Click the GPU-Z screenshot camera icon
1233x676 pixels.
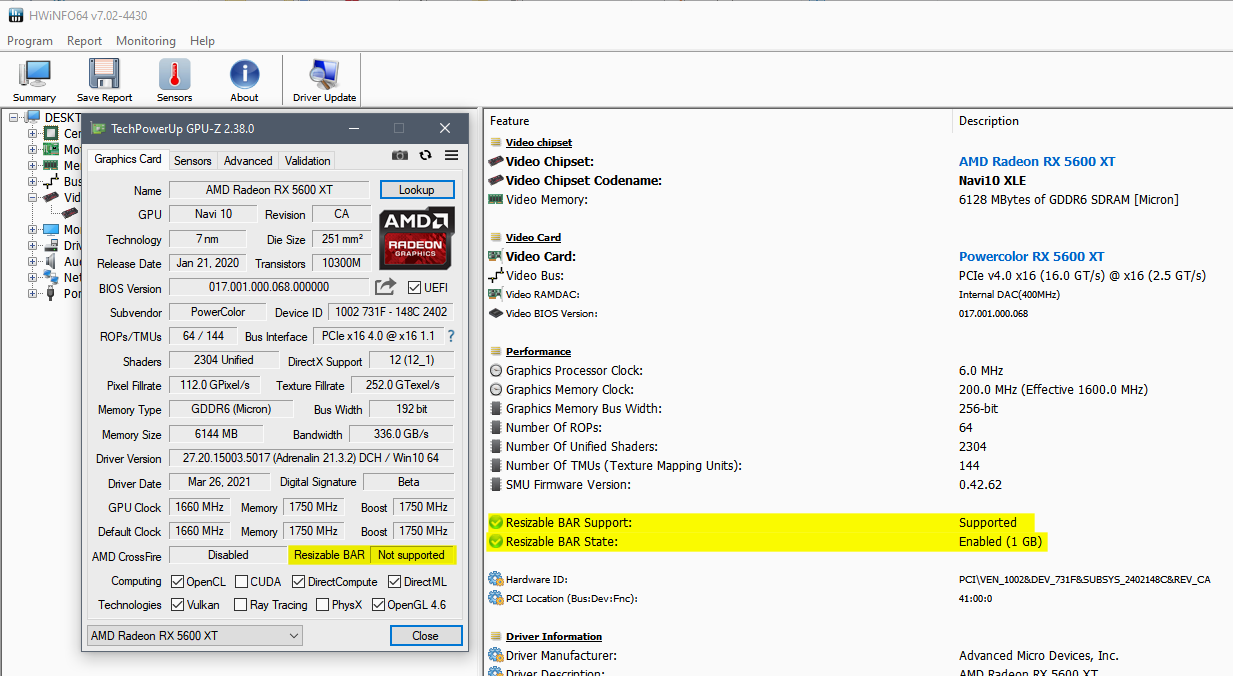400,155
